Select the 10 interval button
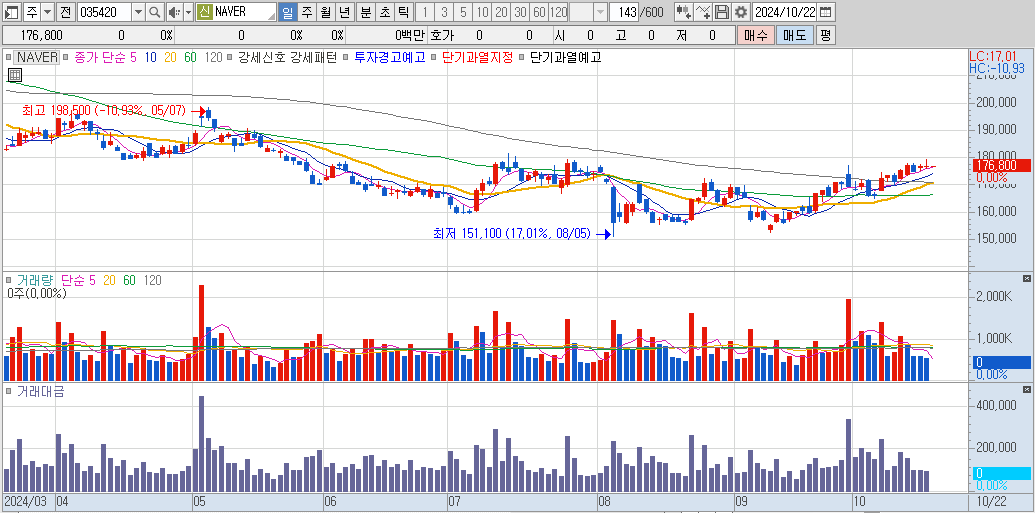Screen dimensions: 1035x513 [x=483, y=12]
